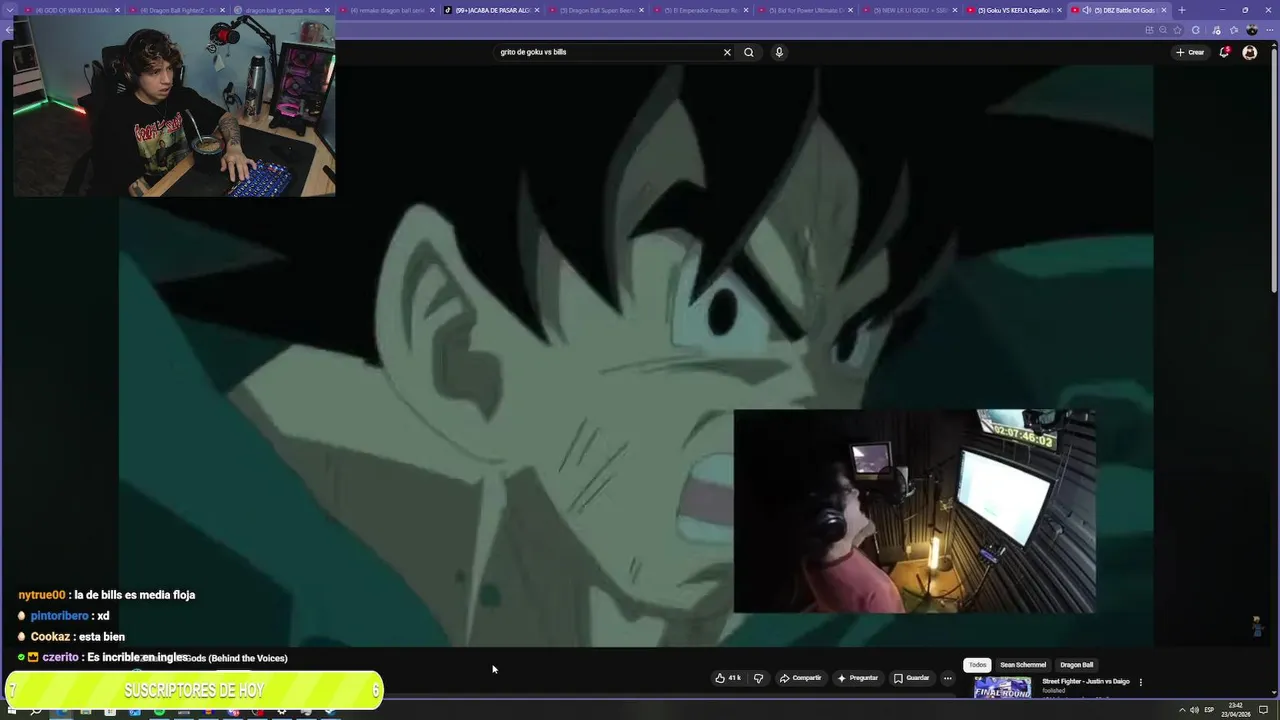
Task: Select the Sean Schemmel filter chip
Action: pos(1023,665)
